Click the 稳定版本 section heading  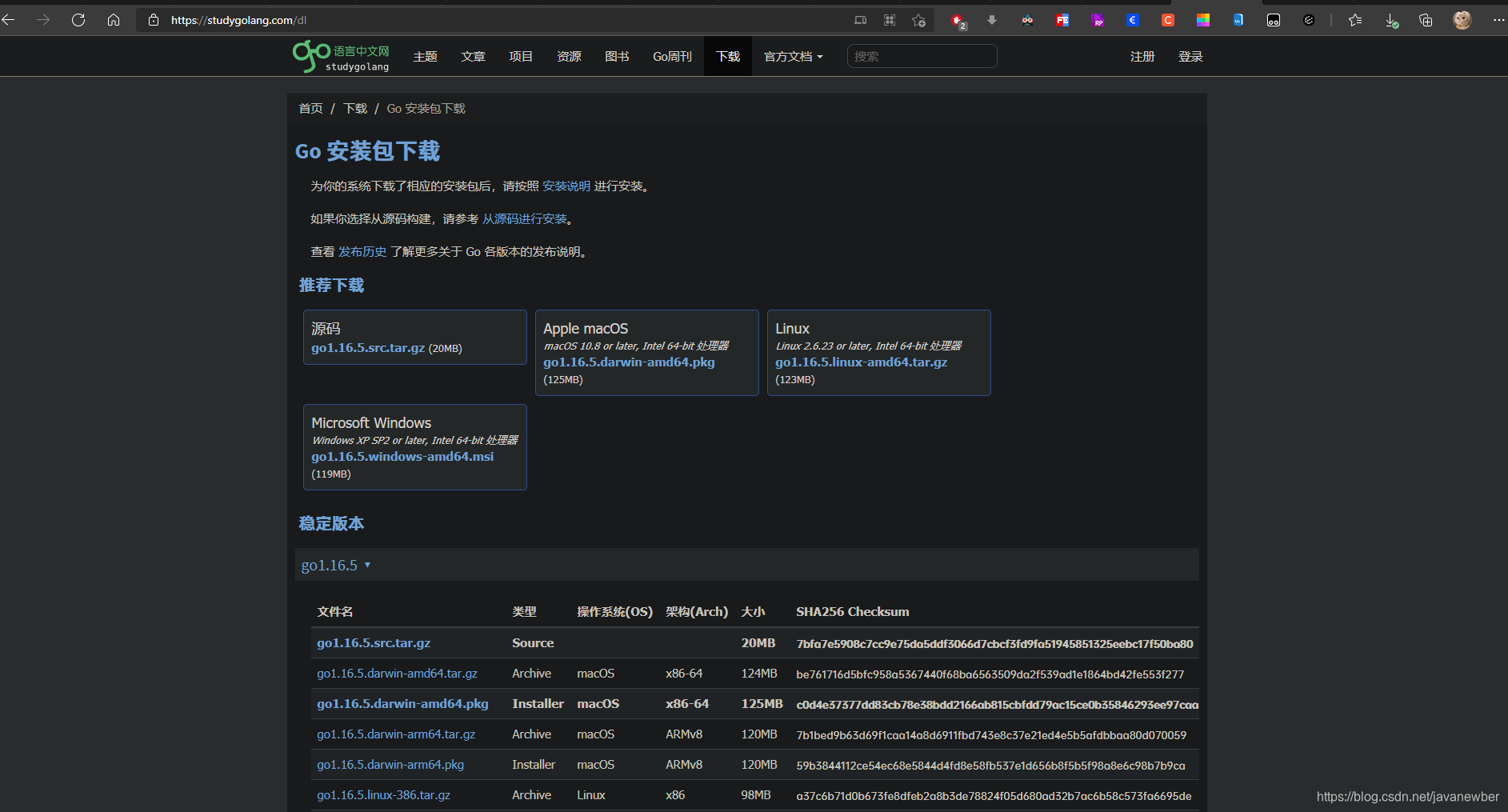[x=331, y=524]
